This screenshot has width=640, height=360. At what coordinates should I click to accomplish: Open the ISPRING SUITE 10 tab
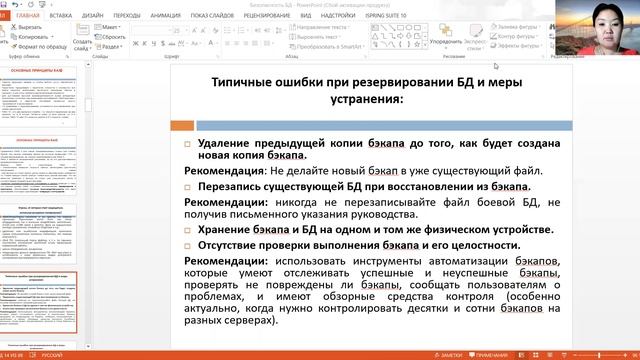coord(386,16)
